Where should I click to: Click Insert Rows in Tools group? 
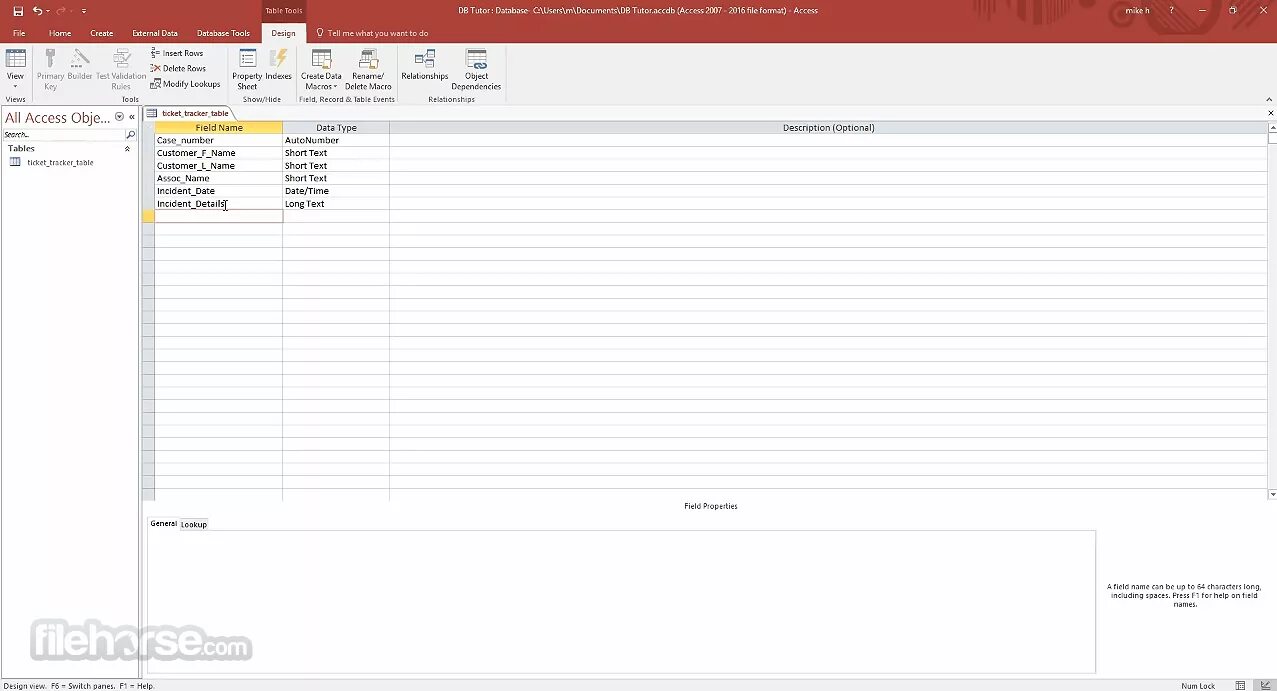tap(177, 53)
